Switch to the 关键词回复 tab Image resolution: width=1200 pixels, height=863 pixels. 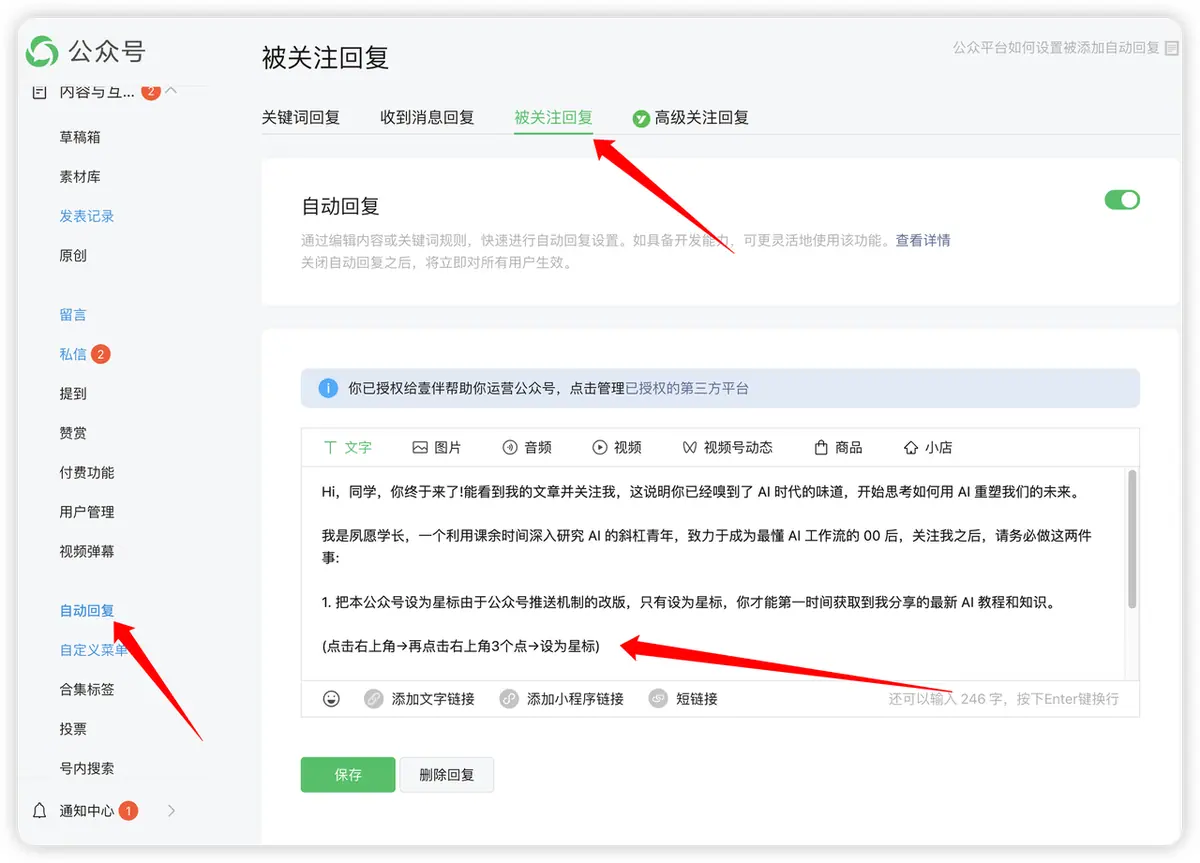click(301, 117)
